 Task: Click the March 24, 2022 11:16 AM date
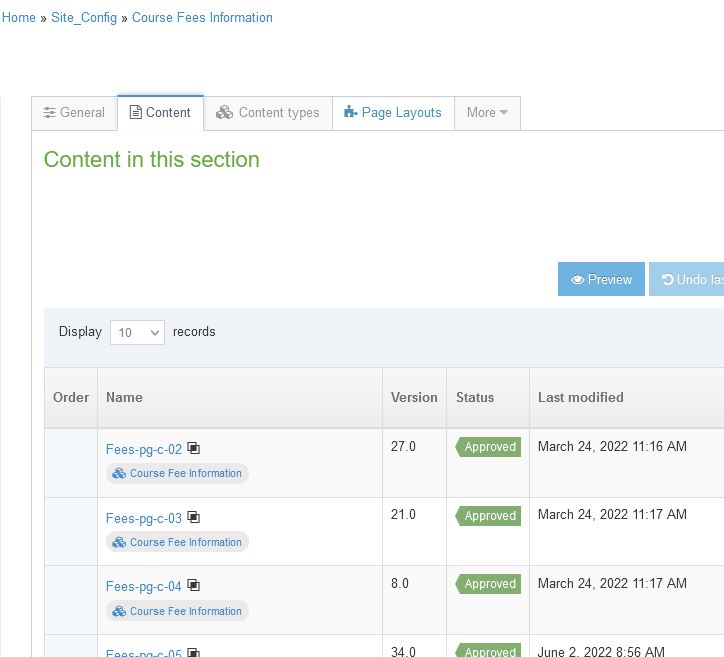tap(612, 446)
